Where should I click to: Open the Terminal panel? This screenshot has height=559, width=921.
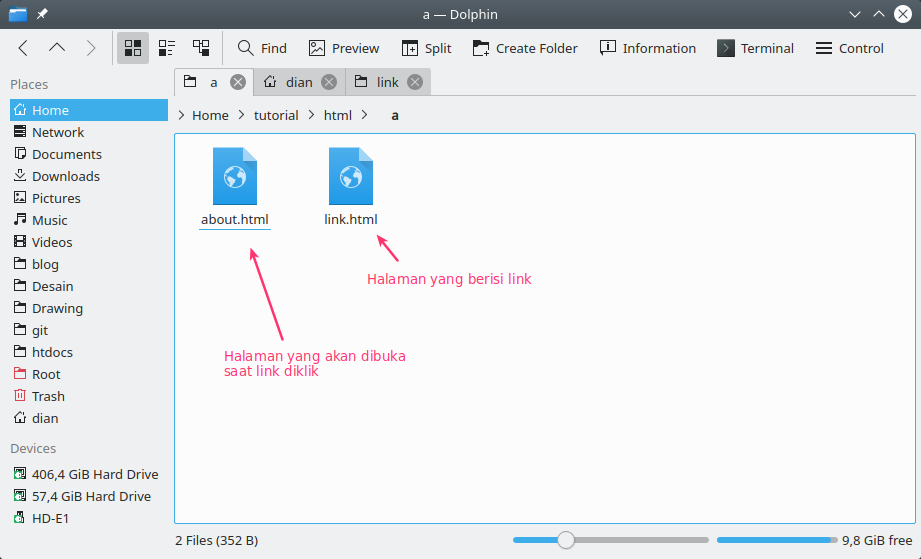point(755,48)
